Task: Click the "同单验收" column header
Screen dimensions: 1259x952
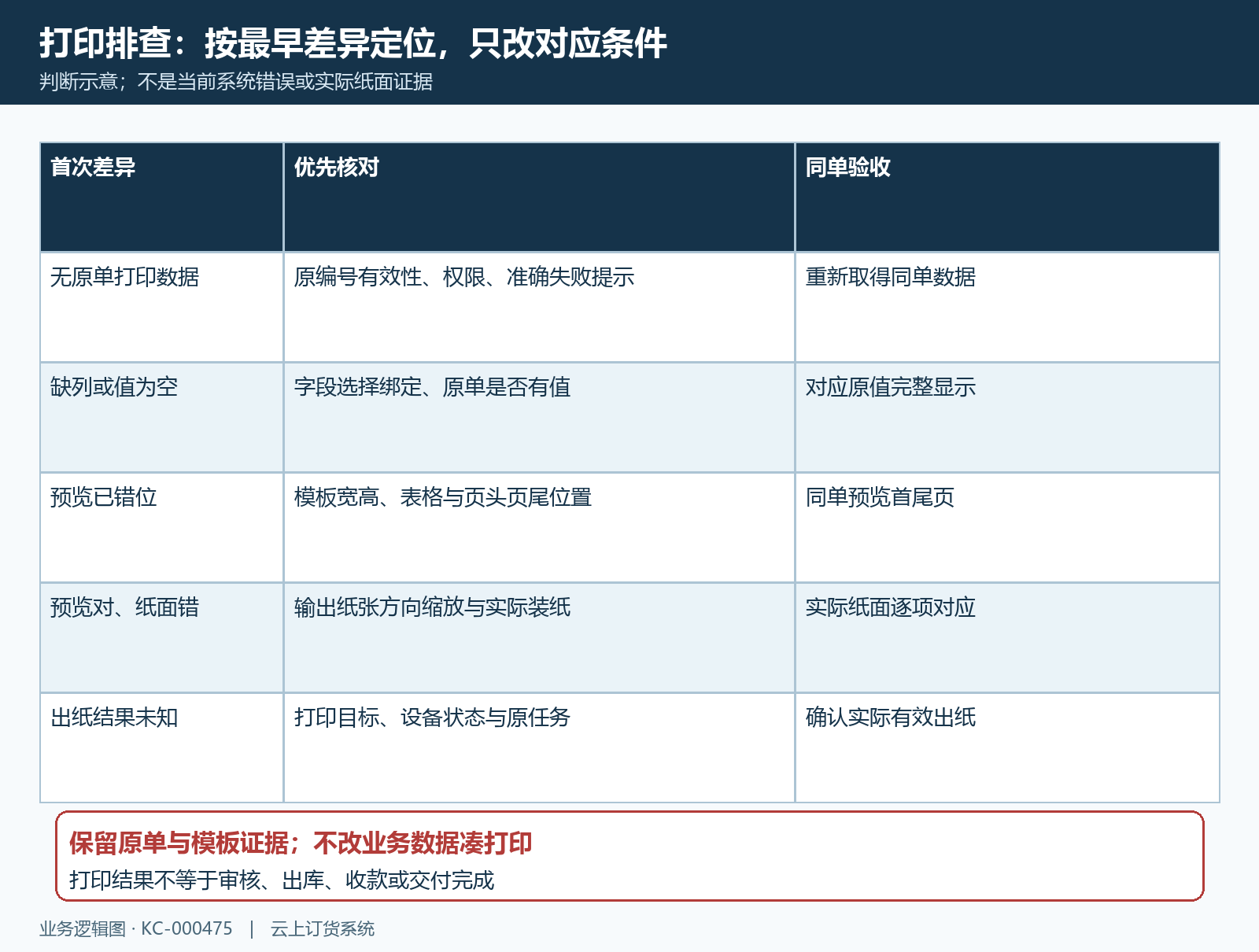Action: pos(1007,197)
